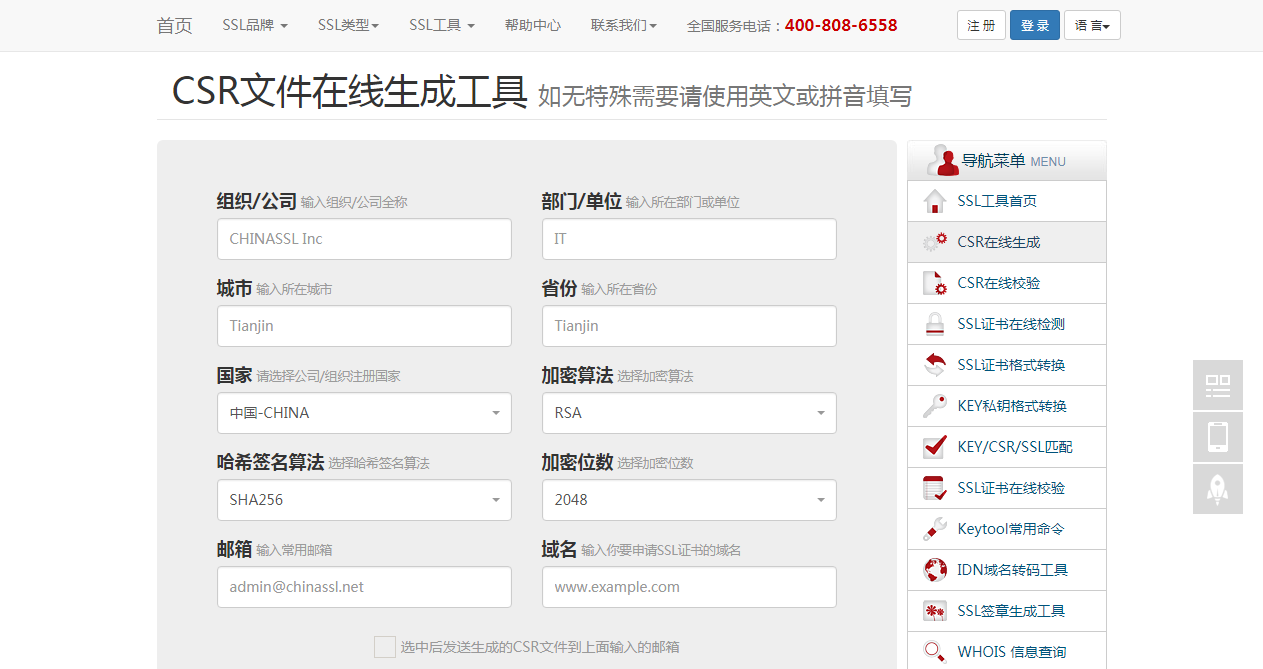Click the key icon for KEY私钥格式转换

click(934, 406)
